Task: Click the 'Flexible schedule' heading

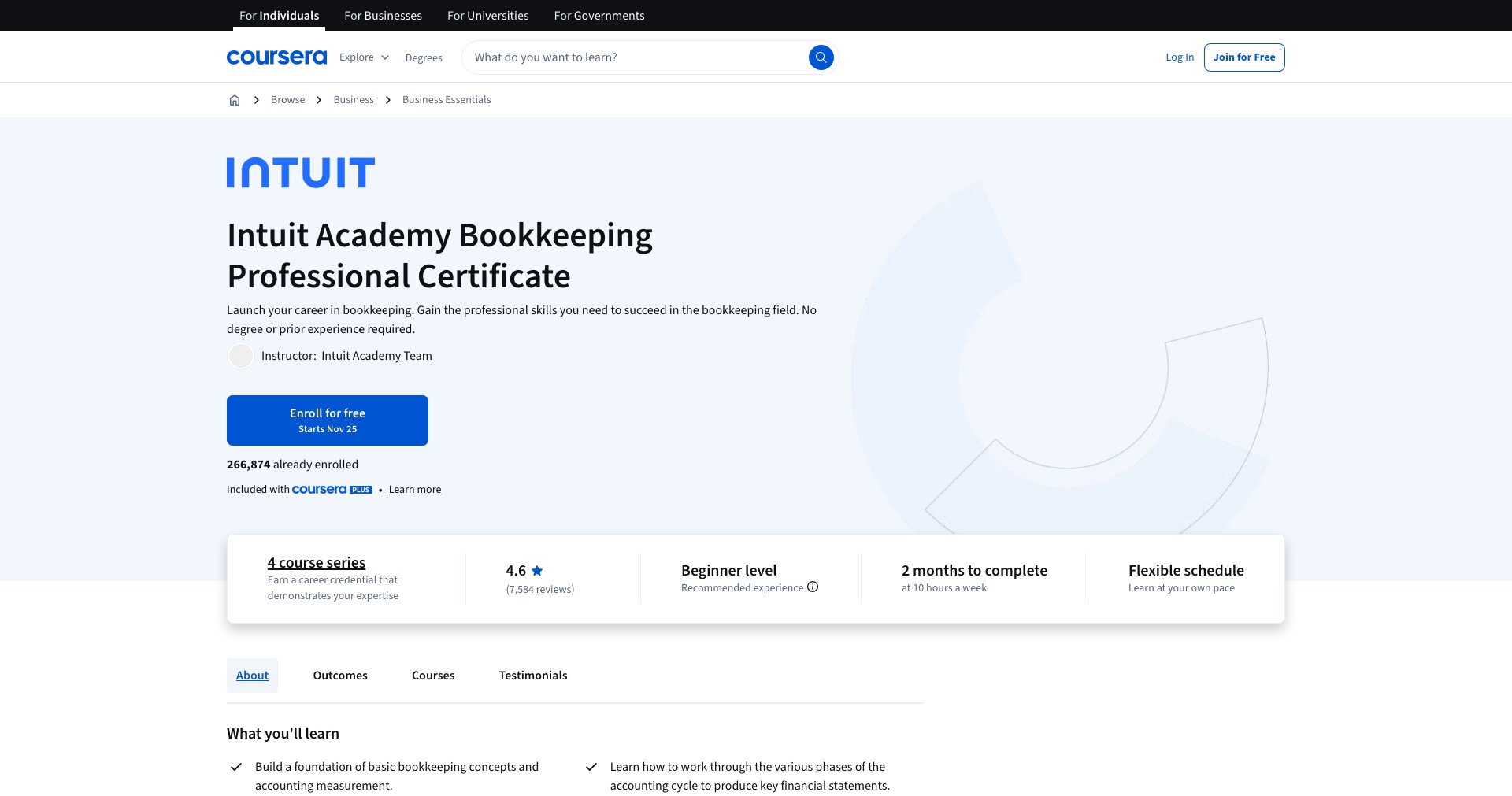Action: click(x=1186, y=571)
